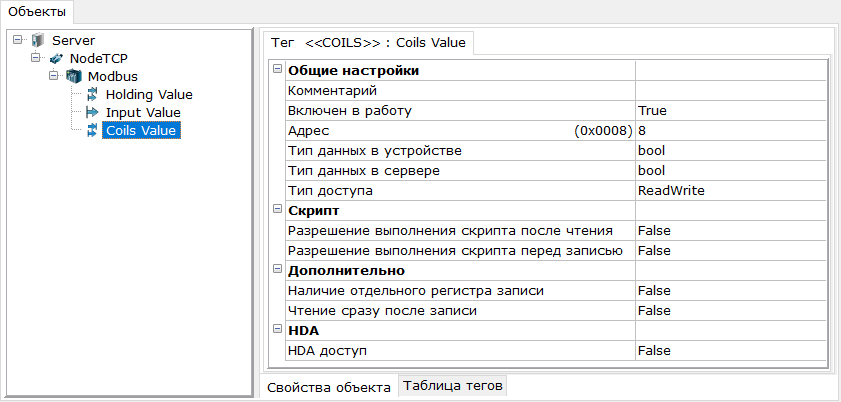Click the HDA section header text

[304, 331]
